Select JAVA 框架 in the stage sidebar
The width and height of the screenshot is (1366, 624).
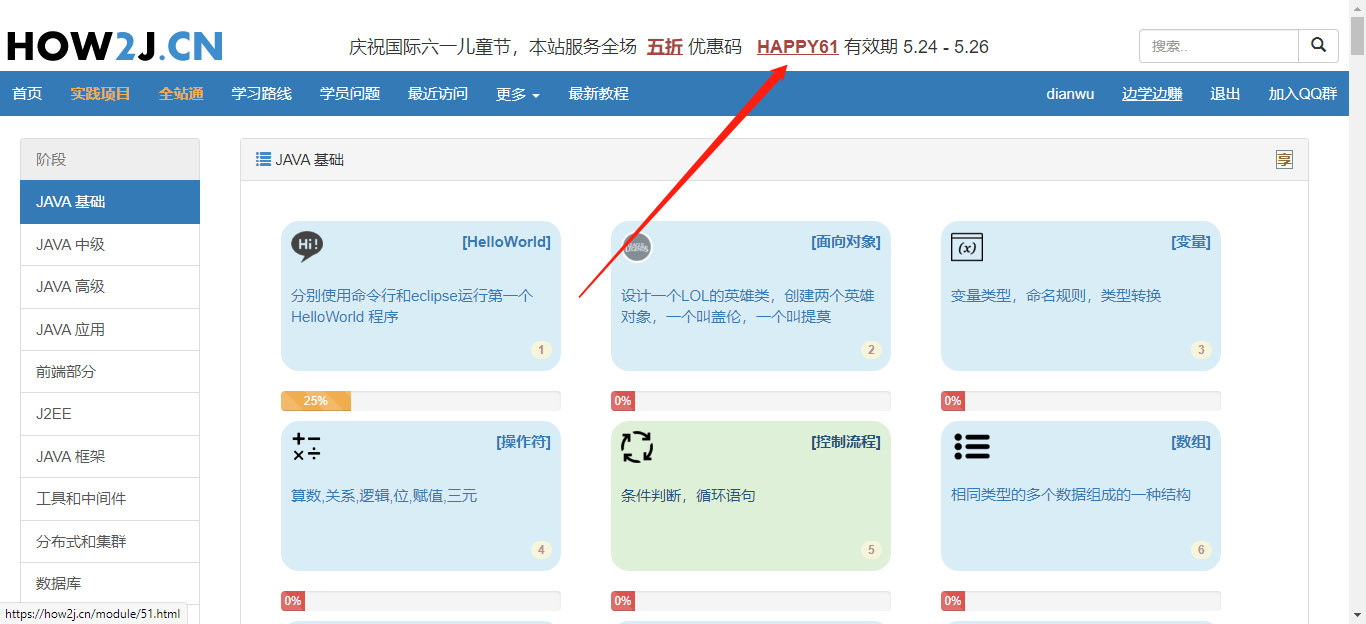110,457
